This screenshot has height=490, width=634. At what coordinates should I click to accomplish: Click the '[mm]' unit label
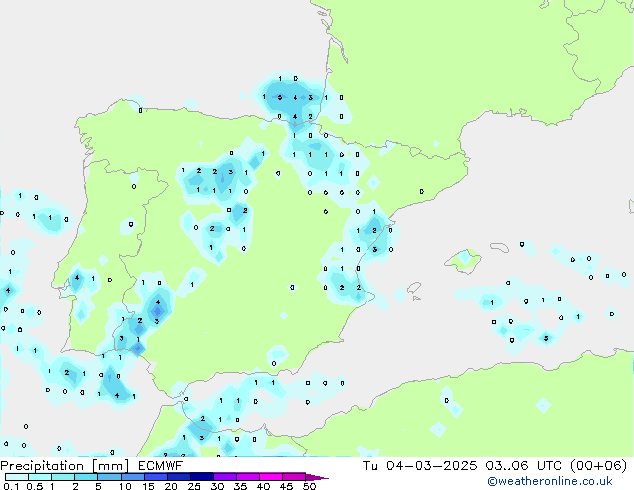pos(110,466)
